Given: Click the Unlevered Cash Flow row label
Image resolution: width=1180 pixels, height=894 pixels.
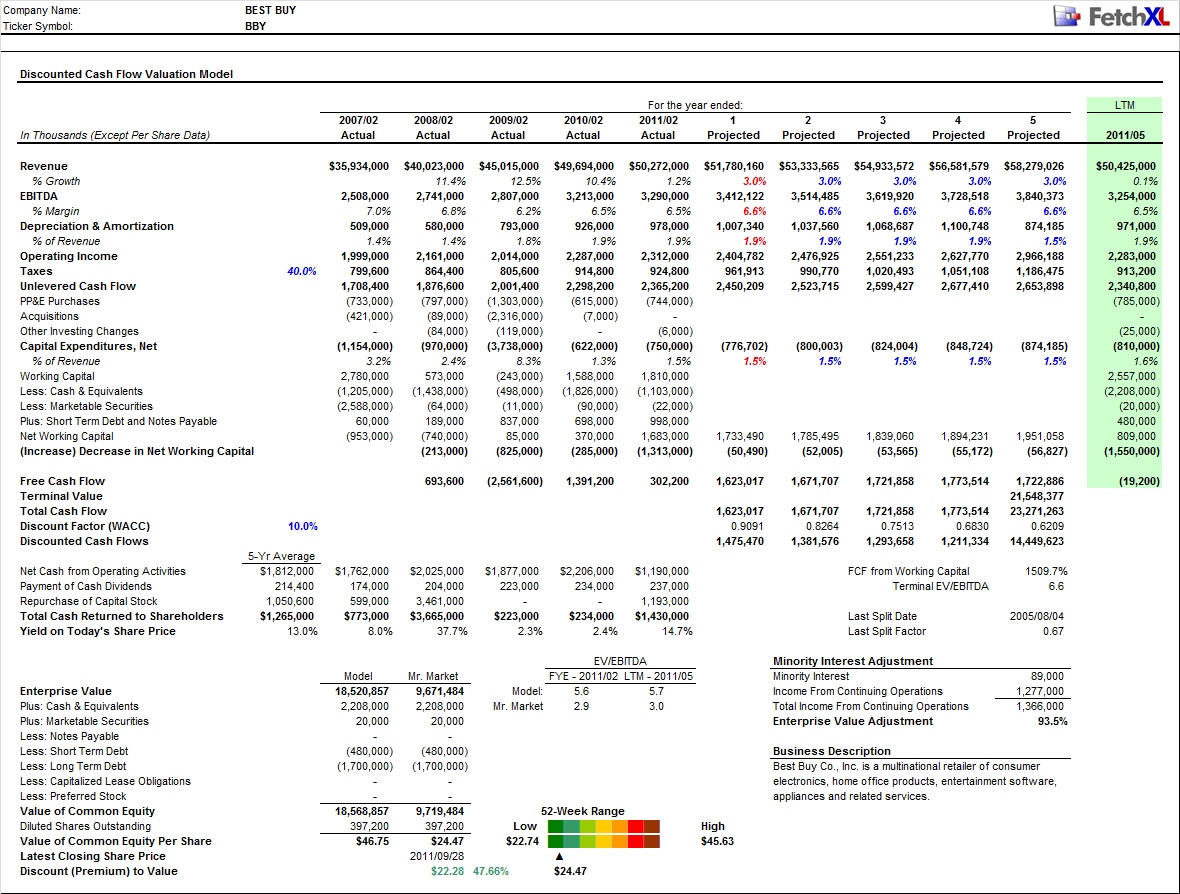Looking at the screenshot, I should pyautogui.click(x=78, y=286).
